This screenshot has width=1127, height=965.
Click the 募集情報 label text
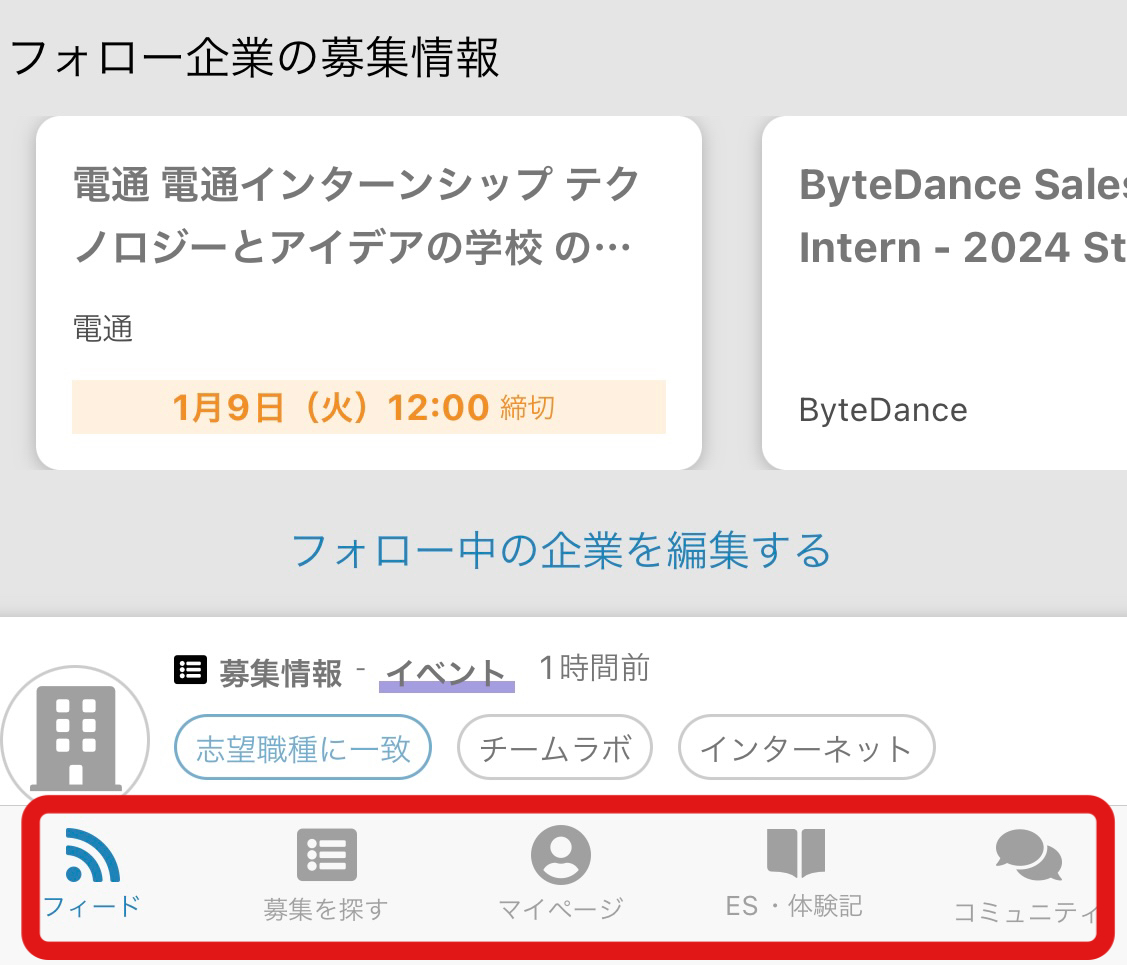coord(281,673)
